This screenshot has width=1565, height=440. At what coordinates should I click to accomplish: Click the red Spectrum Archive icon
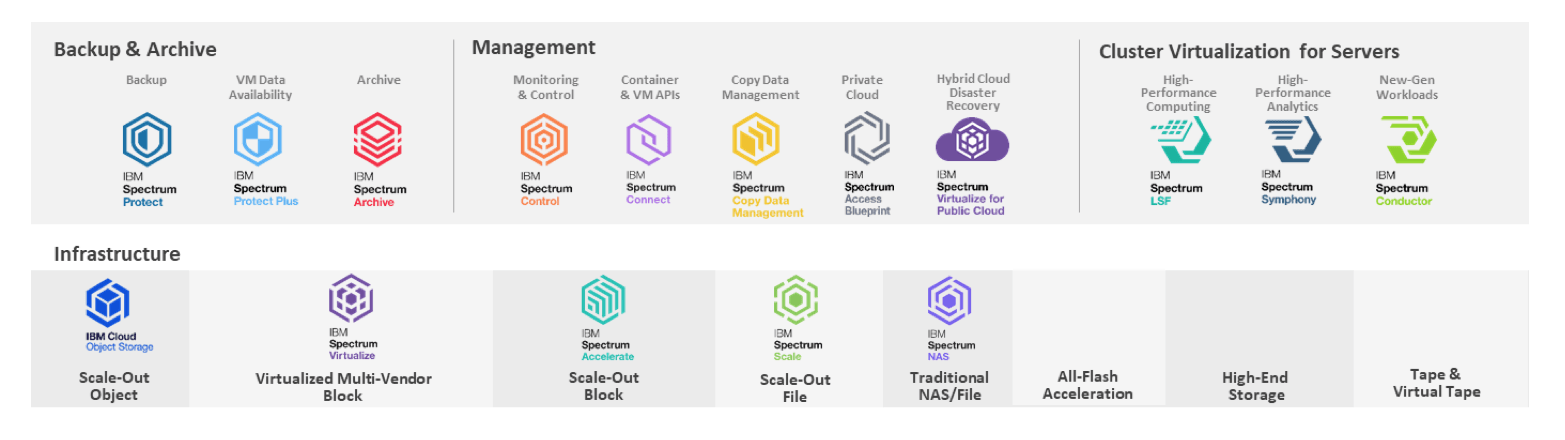pyautogui.click(x=378, y=139)
